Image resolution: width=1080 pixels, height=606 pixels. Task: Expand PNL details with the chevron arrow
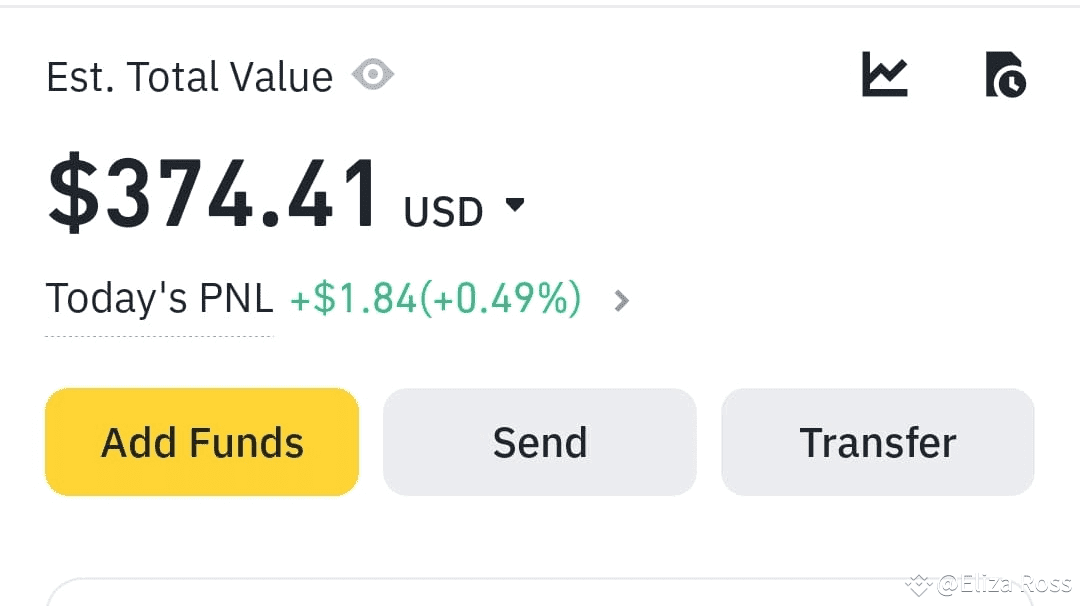pos(621,301)
